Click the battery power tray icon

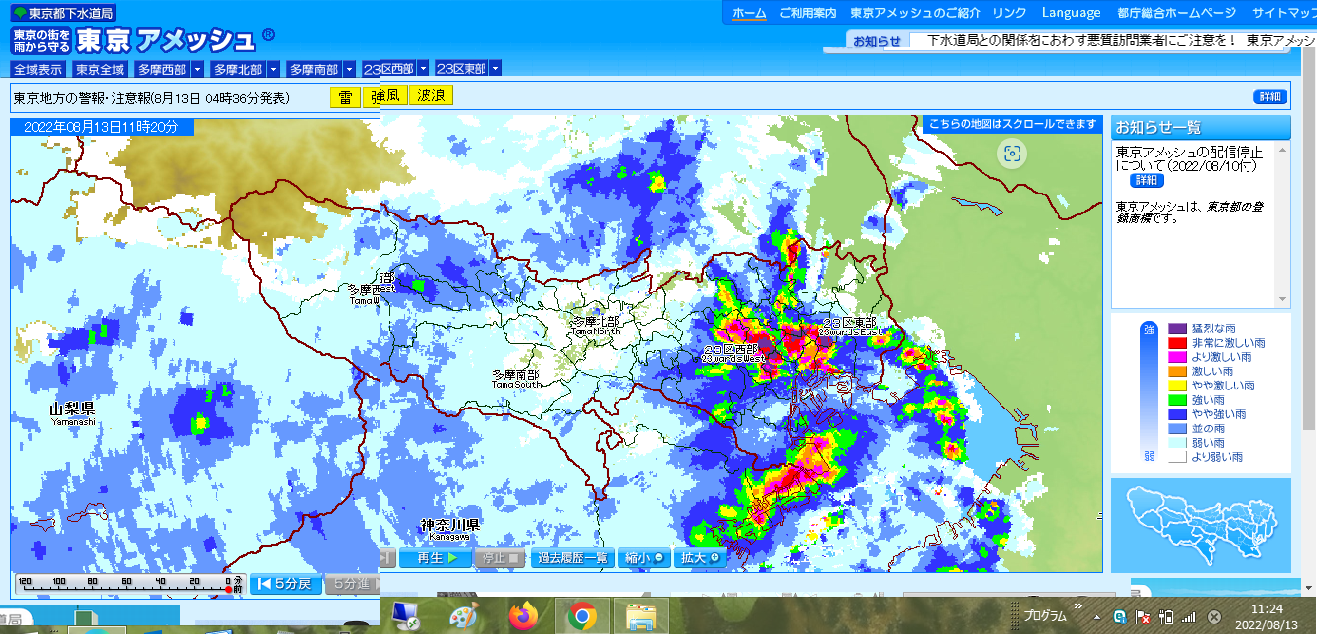coord(1166,617)
